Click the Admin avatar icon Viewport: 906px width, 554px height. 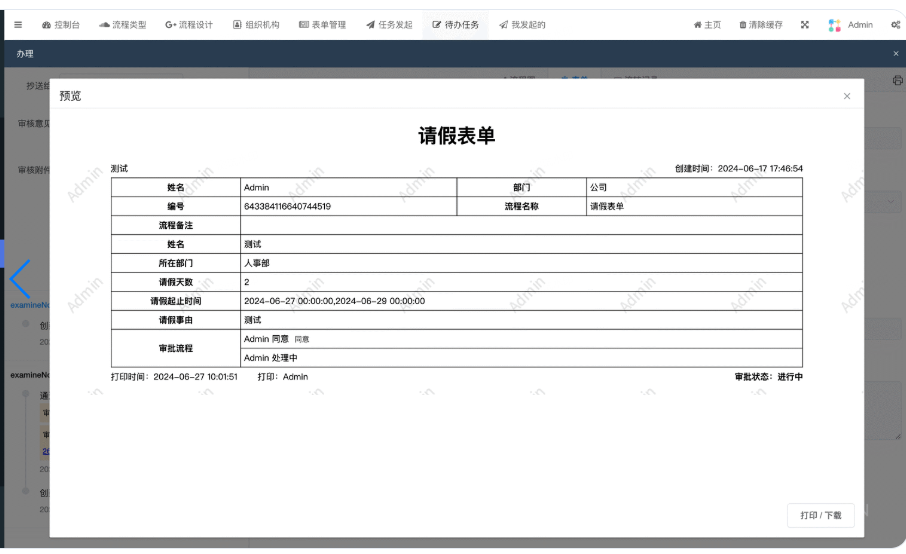click(x=834, y=25)
